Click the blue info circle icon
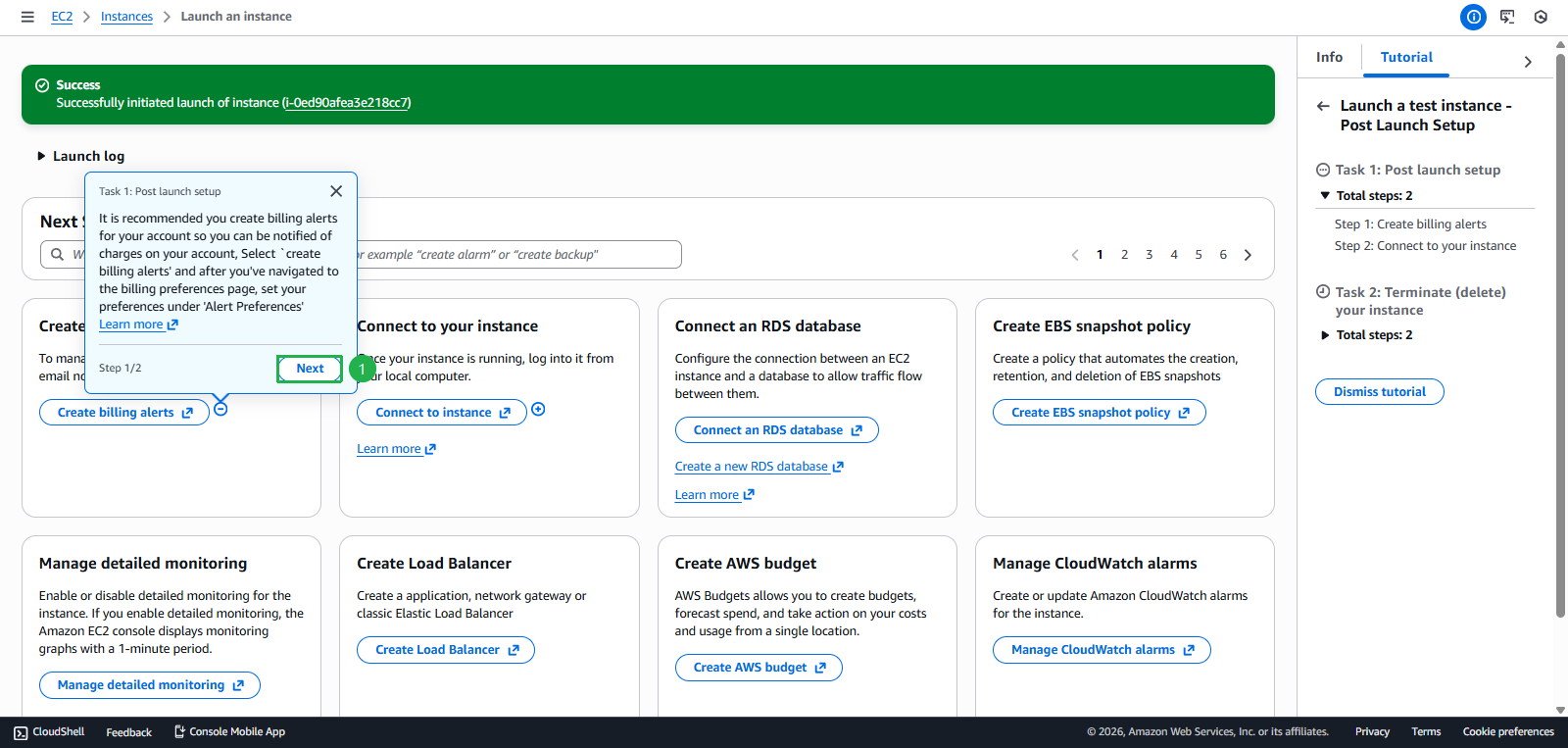The height and width of the screenshot is (748, 1568). point(1473,17)
